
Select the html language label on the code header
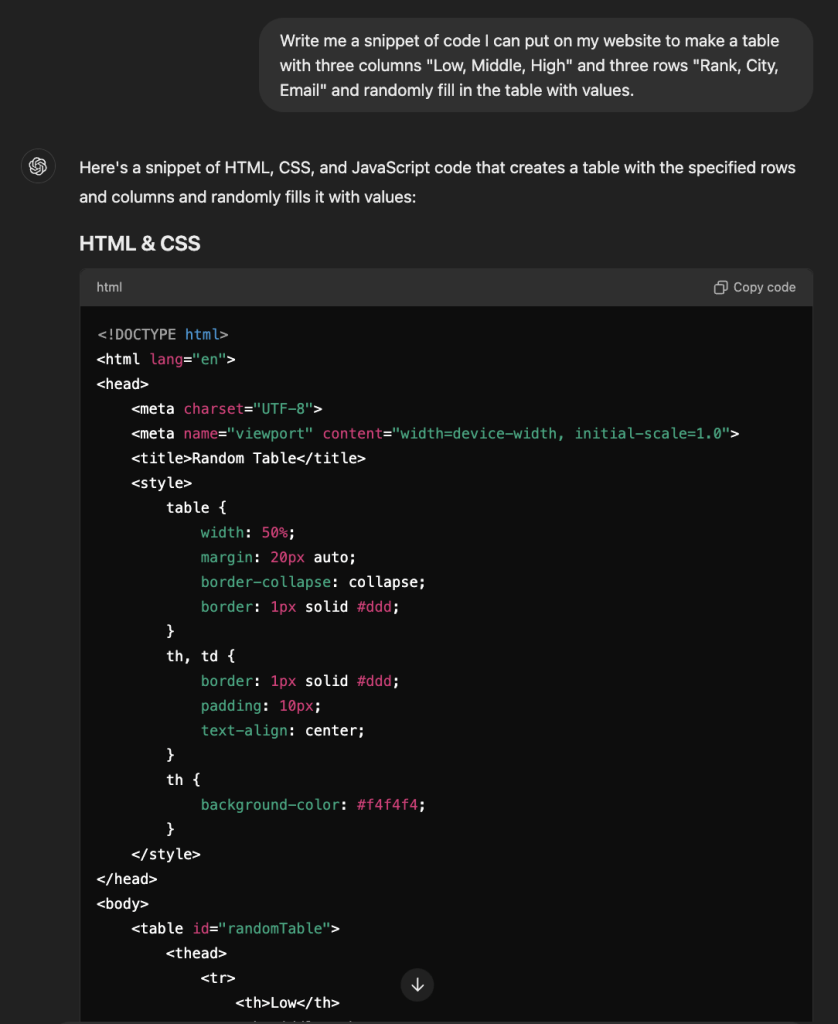pos(109,287)
